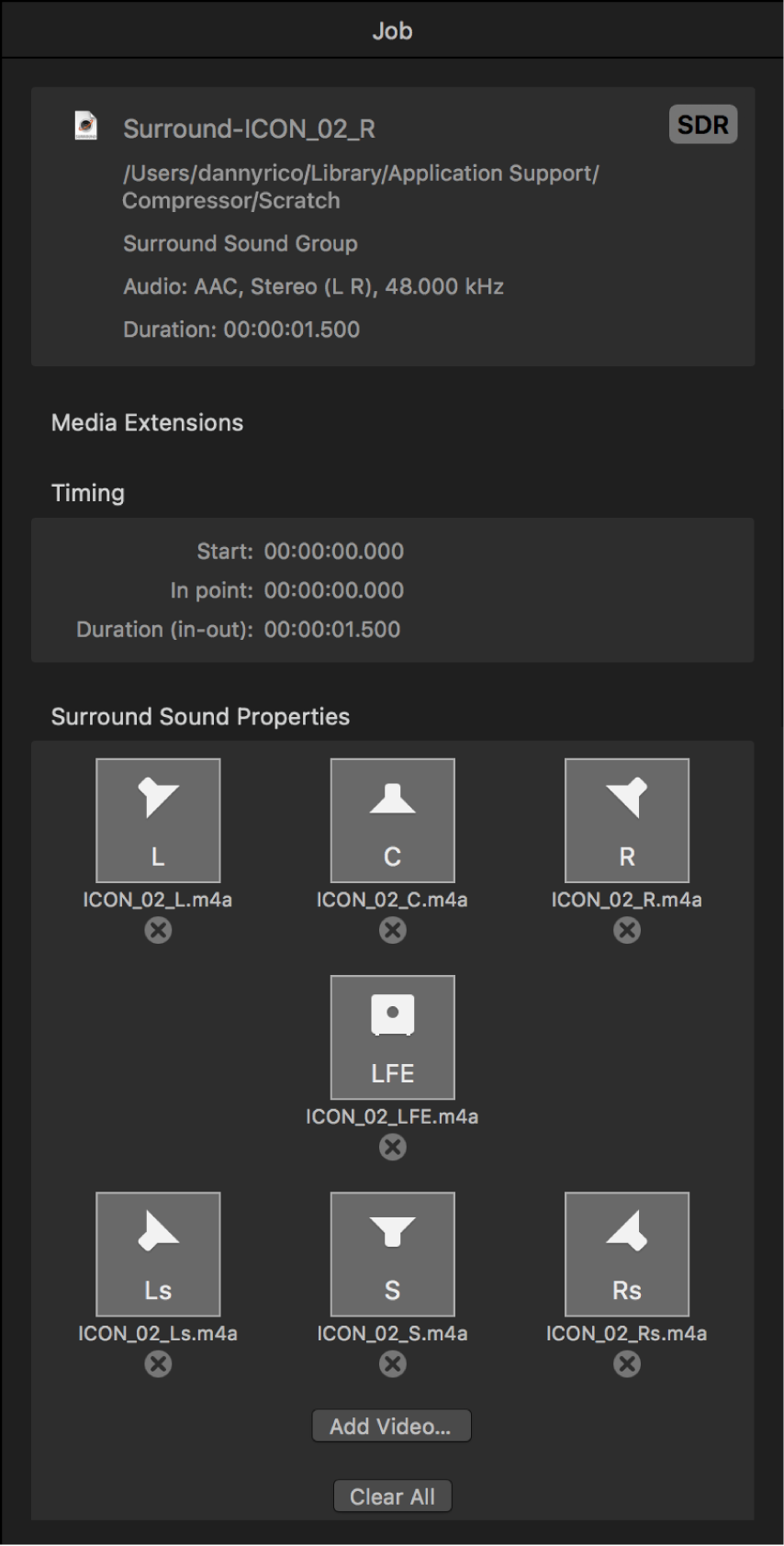Remove the ICON_02_L.m4a audio file
Image resolution: width=784 pixels, height=1546 pixels.
click(158, 931)
